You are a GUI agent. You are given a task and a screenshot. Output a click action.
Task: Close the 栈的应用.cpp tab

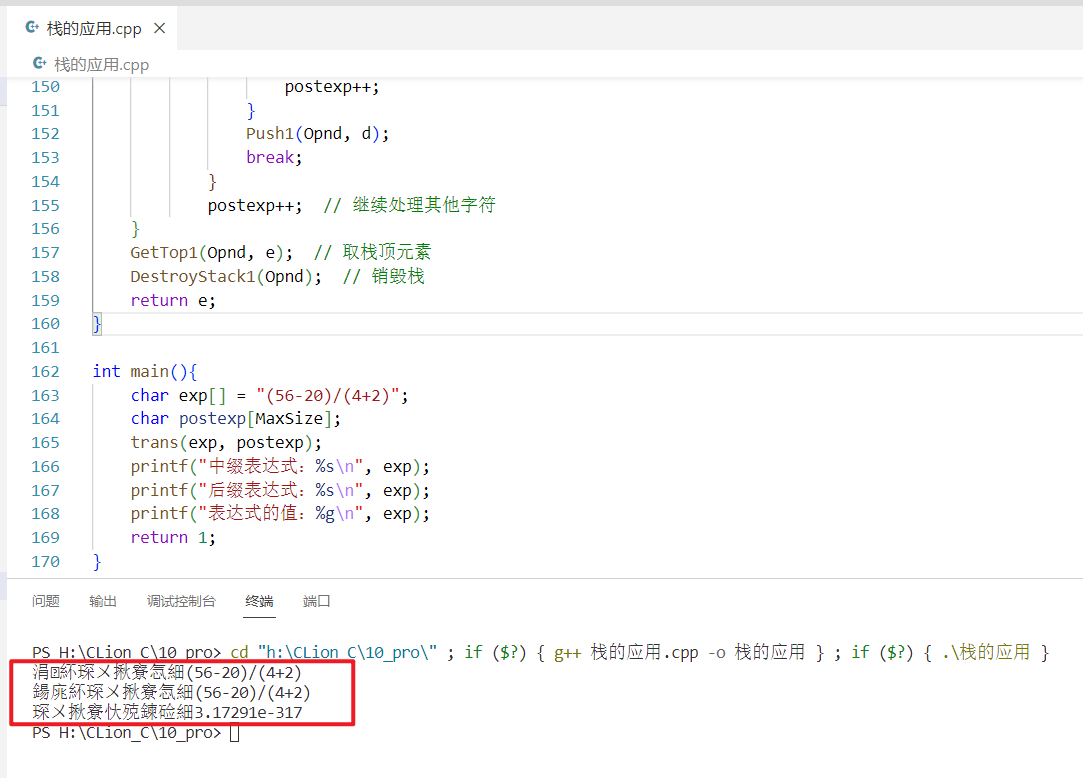click(160, 28)
